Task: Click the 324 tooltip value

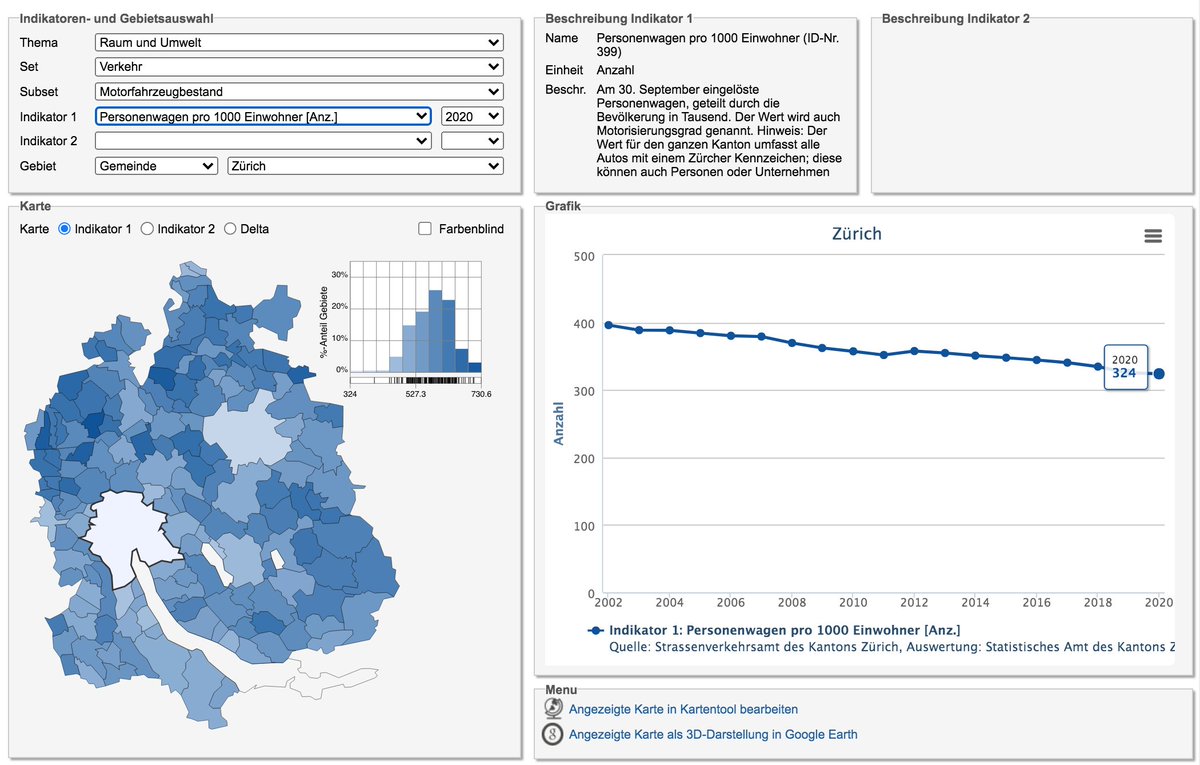Action: tap(1125, 373)
